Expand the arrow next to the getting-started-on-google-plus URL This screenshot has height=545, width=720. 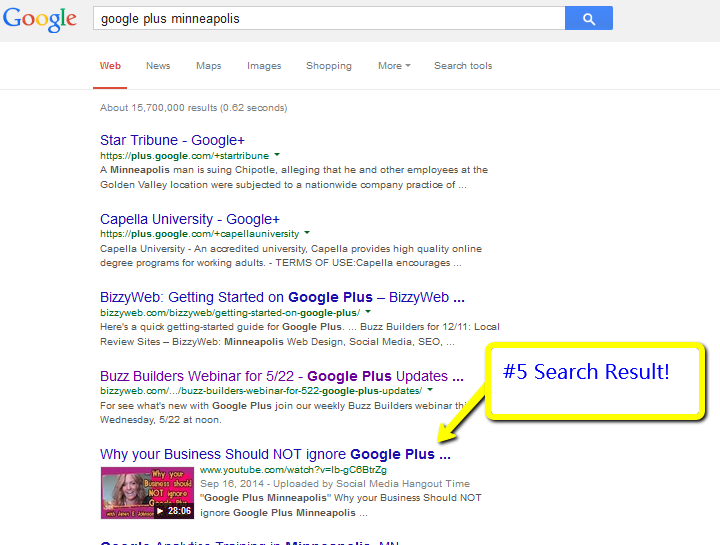pyautogui.click(x=368, y=312)
